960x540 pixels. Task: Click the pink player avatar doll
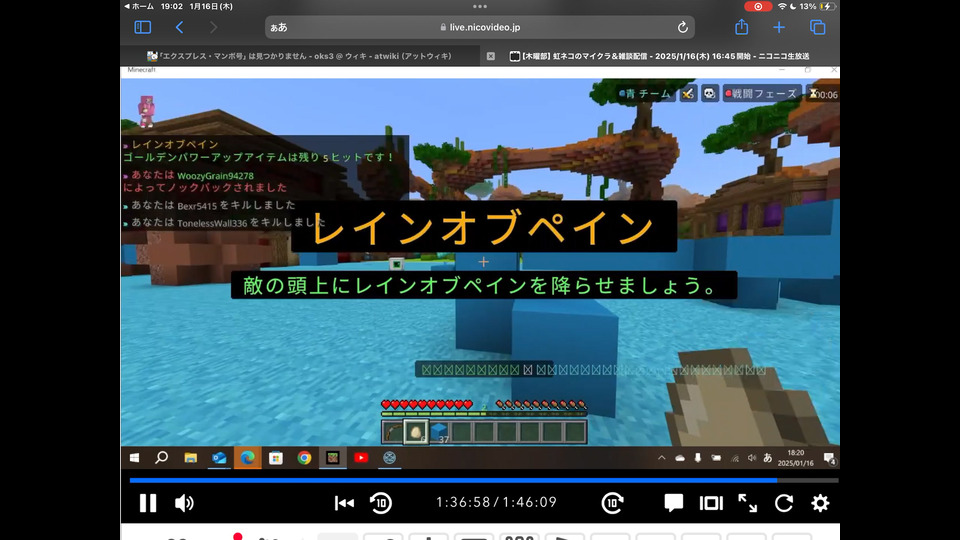click(x=146, y=111)
